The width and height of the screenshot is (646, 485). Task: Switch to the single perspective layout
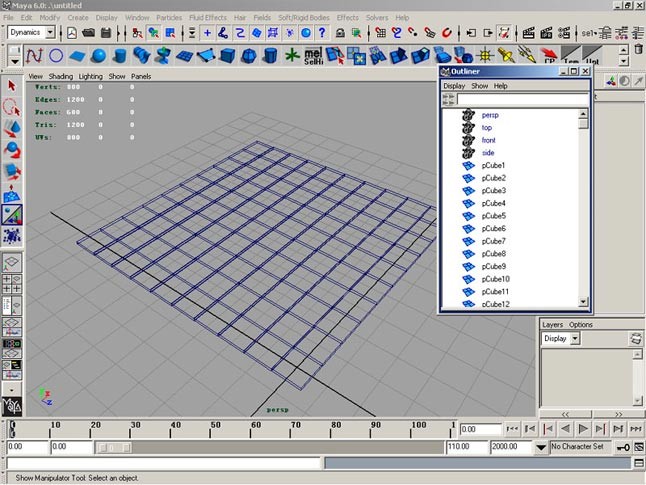pyautogui.click(x=12, y=262)
